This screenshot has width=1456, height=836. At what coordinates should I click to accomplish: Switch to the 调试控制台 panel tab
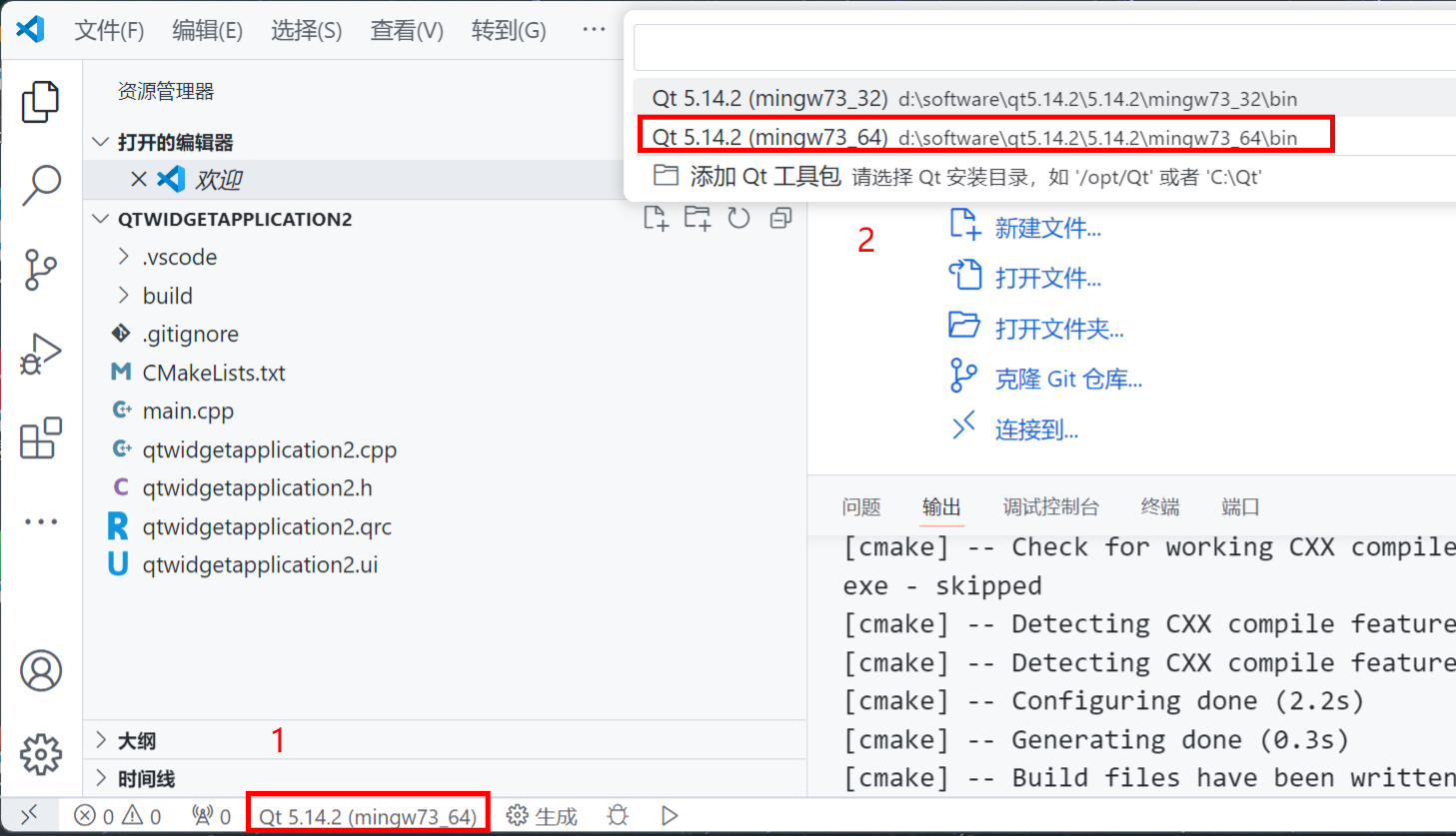[x=1050, y=507]
